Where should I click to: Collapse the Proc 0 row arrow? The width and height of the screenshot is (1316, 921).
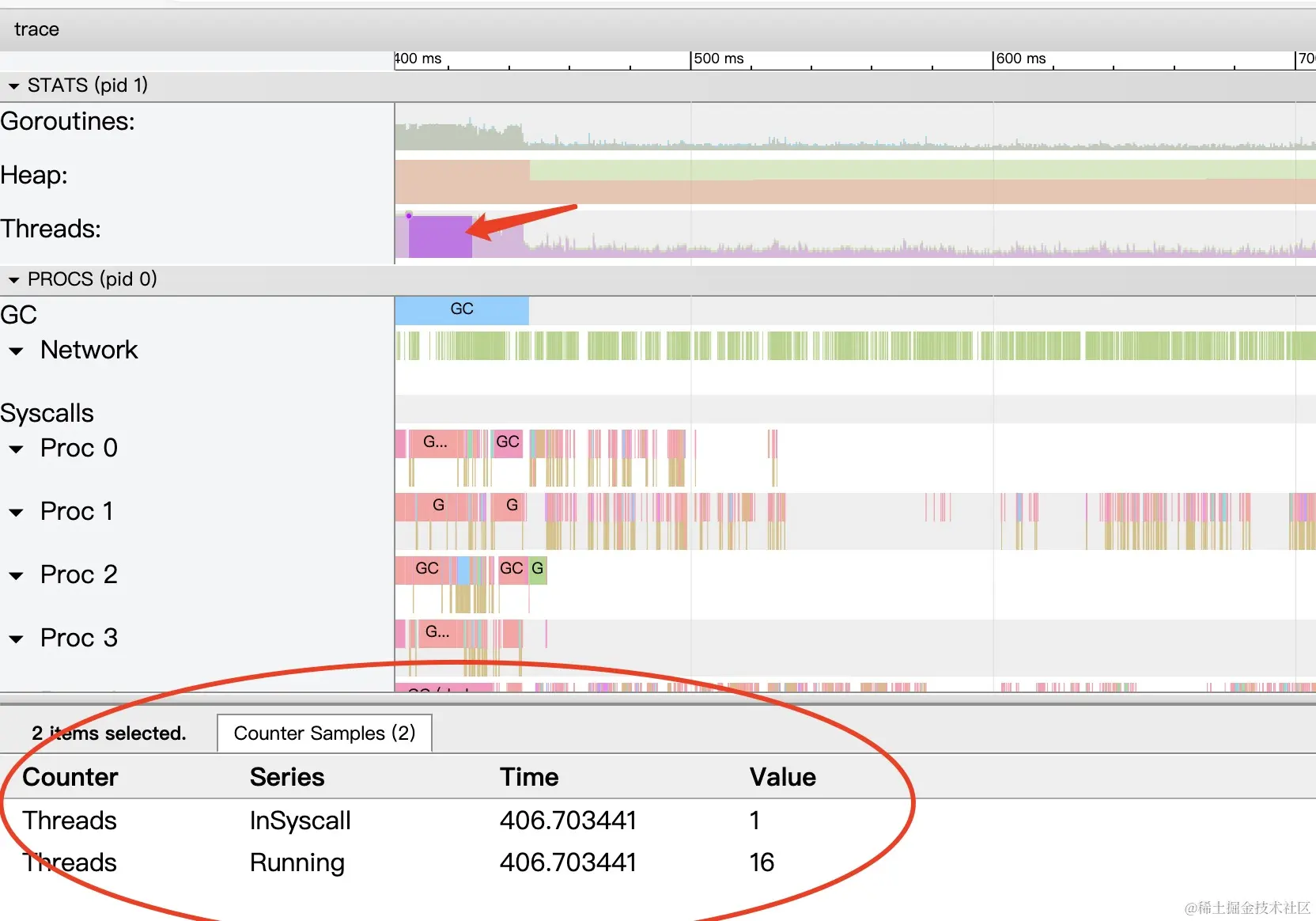(x=16, y=449)
